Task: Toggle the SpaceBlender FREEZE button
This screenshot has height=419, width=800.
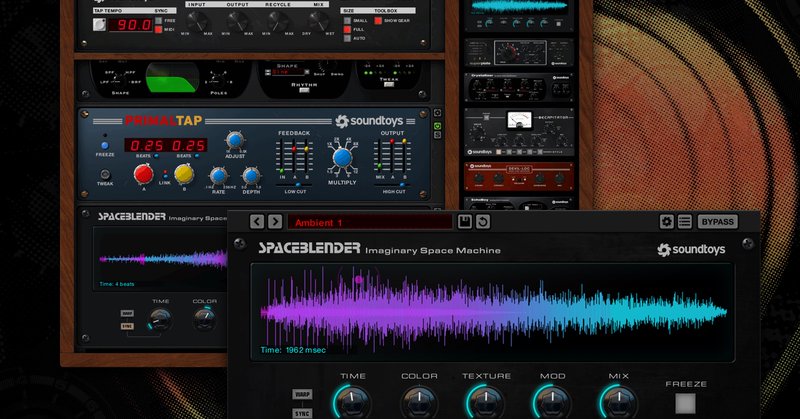Action: coord(685,403)
